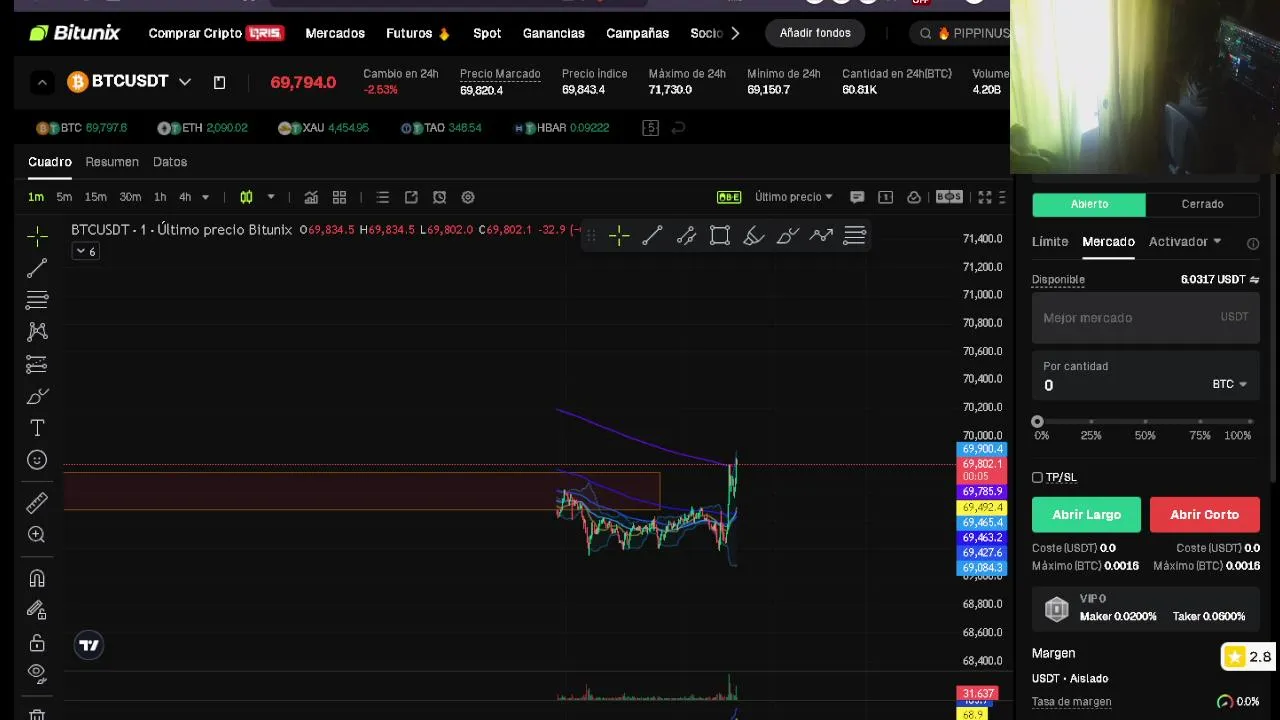Select the zigzag path tool in floating toolbar
1280x720 pixels.
tap(822, 236)
